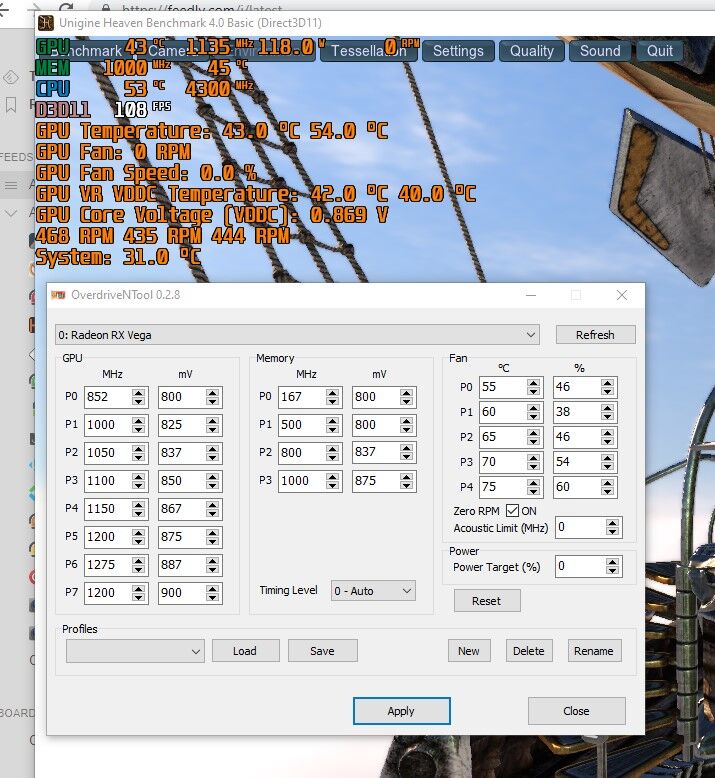Image resolution: width=715 pixels, height=778 pixels.
Task: Open Settings in the Heaven Benchmark menu
Action: pyautogui.click(x=457, y=51)
